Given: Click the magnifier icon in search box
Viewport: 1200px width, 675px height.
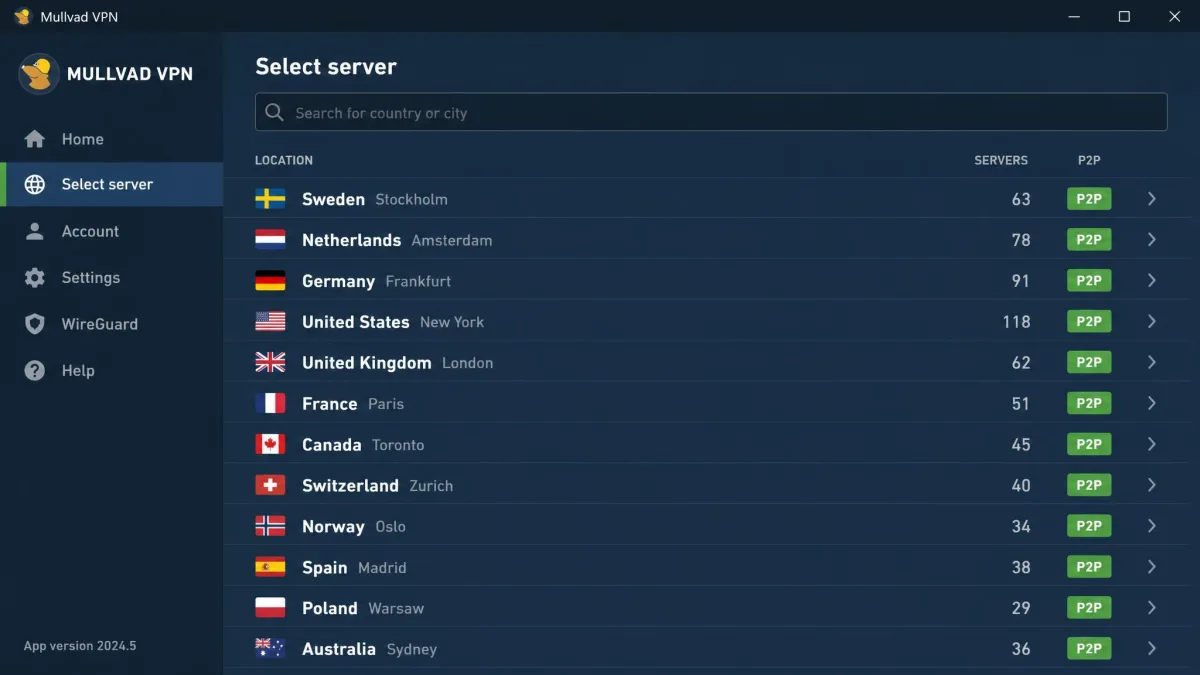Looking at the screenshot, I should [x=275, y=112].
